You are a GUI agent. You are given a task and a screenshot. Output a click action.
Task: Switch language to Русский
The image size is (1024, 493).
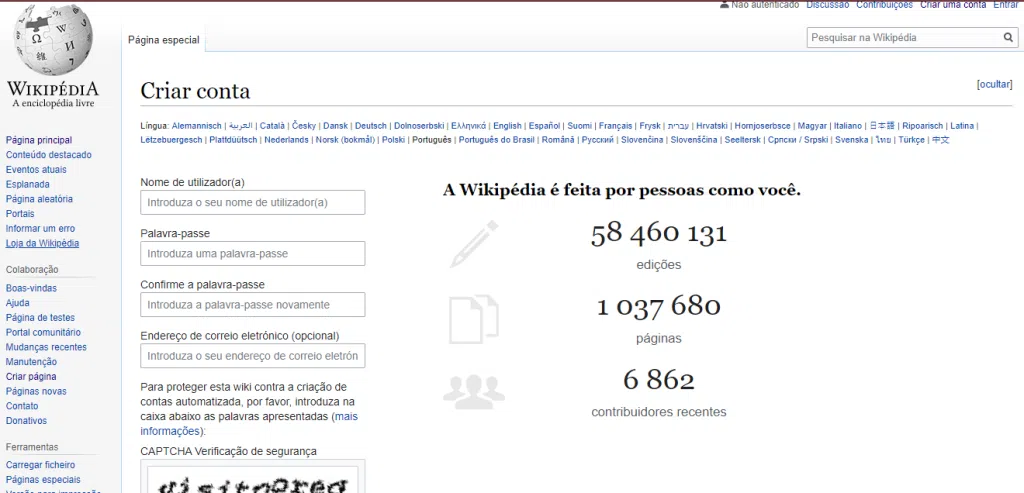[x=598, y=140]
